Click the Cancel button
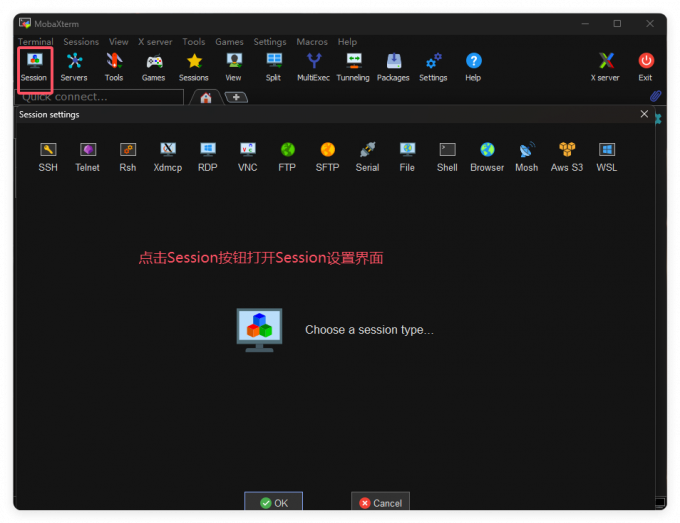Screen dimensions: 680x523 tap(380, 502)
